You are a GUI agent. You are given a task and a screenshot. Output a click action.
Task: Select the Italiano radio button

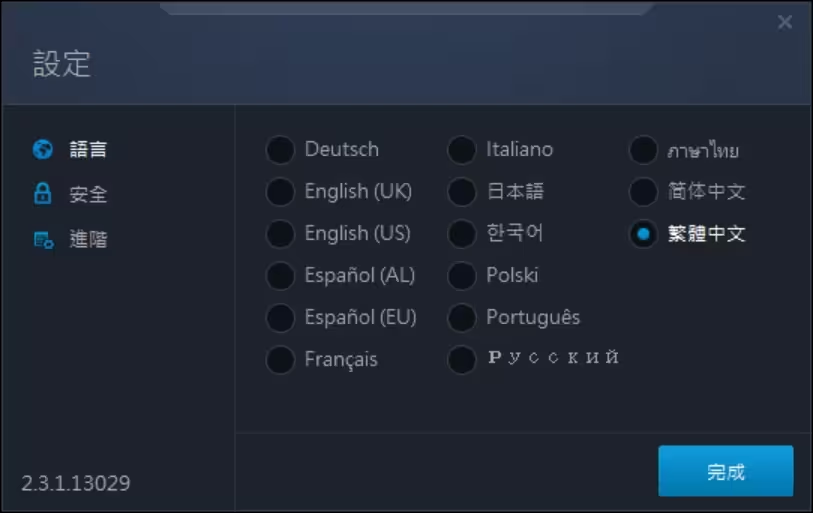click(x=461, y=150)
